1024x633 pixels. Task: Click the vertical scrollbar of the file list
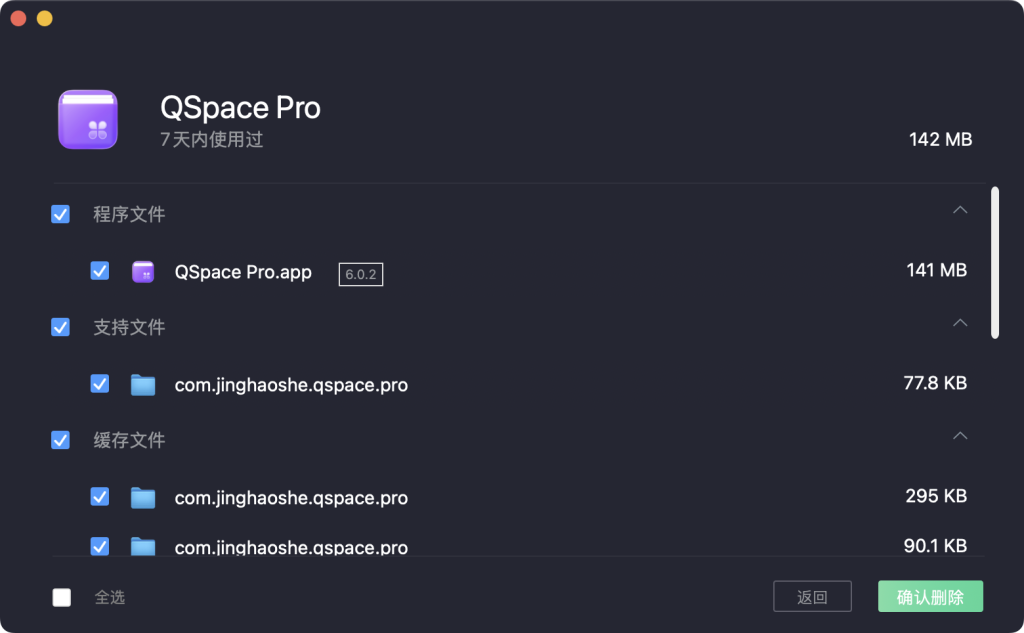click(994, 263)
